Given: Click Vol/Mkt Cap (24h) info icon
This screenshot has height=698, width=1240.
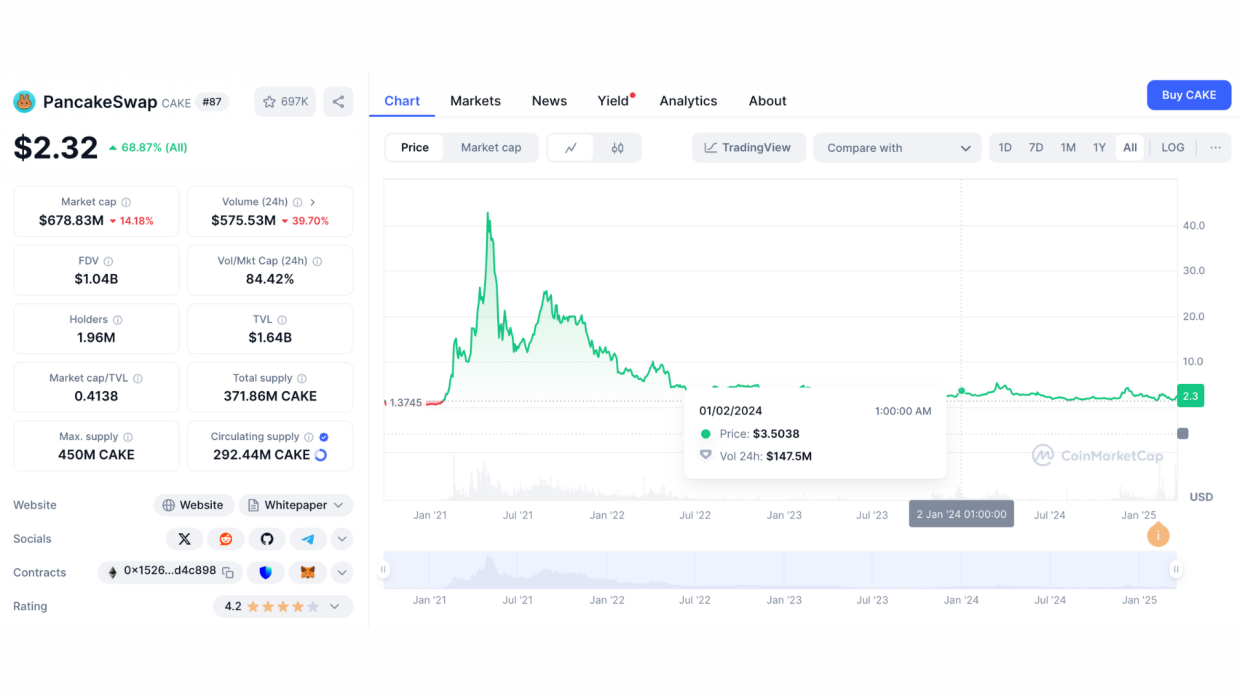Looking at the screenshot, I should [317, 261].
